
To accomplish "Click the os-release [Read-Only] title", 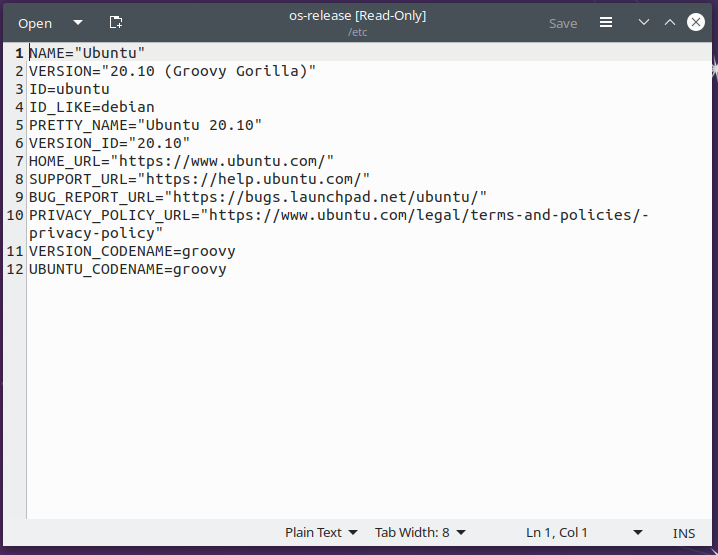I will [358, 16].
